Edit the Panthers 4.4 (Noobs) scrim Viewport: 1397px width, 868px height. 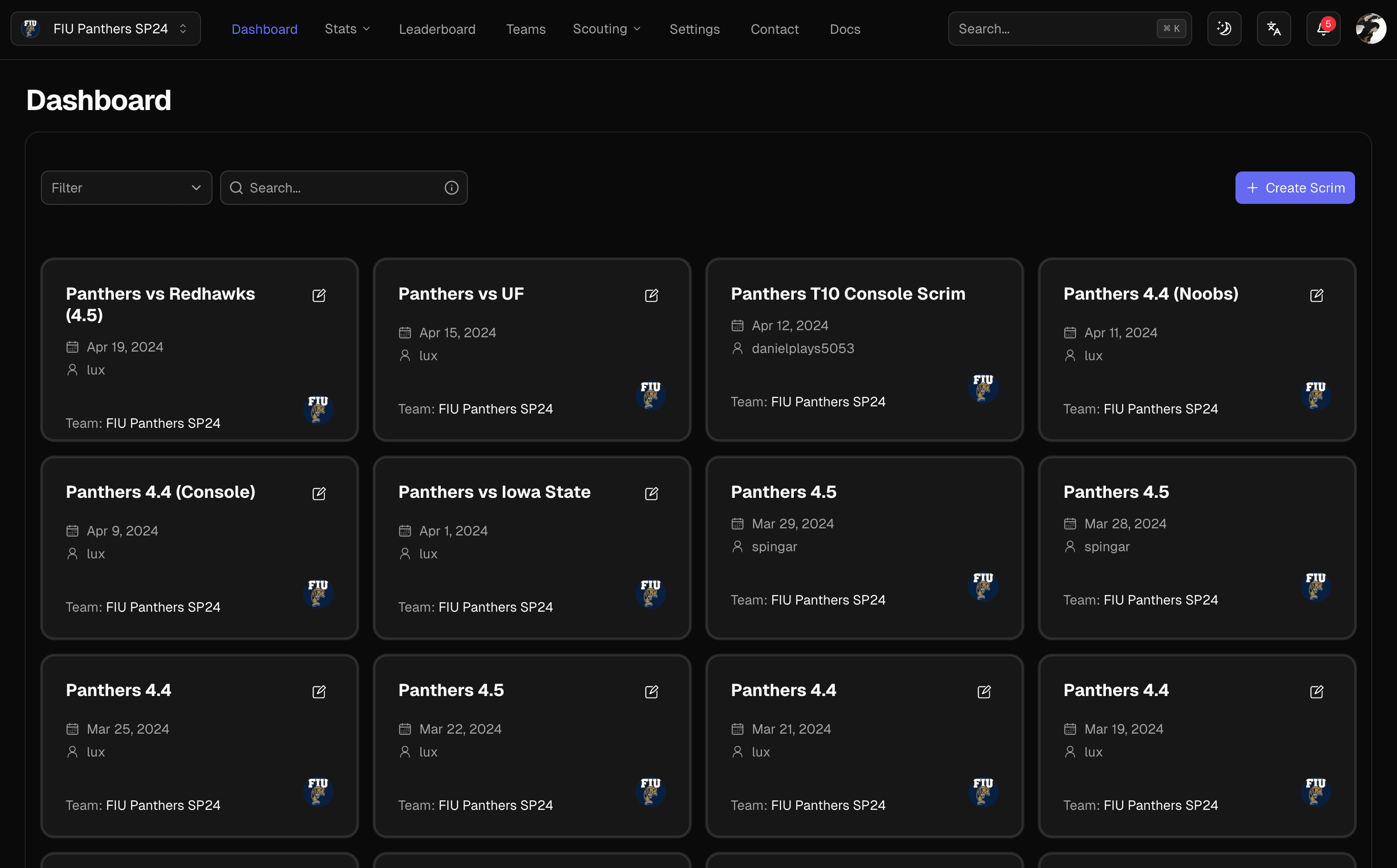point(1316,295)
